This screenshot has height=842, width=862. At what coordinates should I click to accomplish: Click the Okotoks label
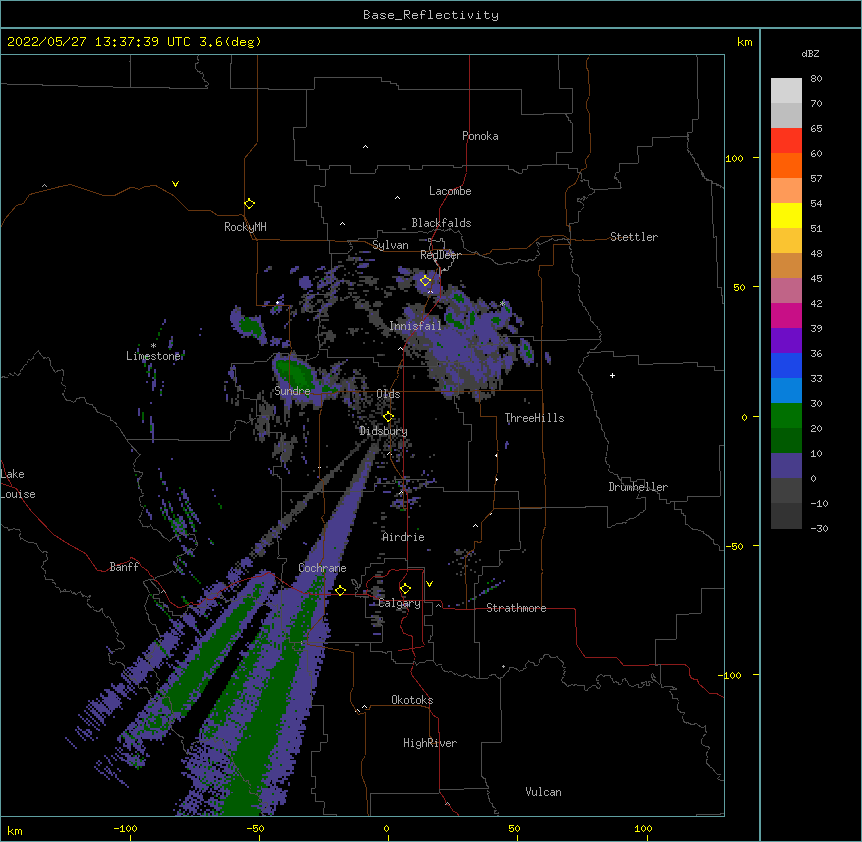coord(412,700)
